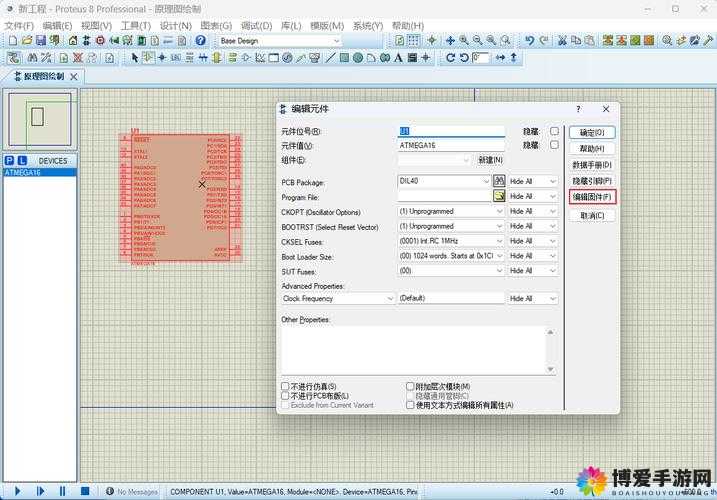
Task: Open CKSEL Fuses Int.RC 1MHz dropdown
Action: tap(499, 241)
